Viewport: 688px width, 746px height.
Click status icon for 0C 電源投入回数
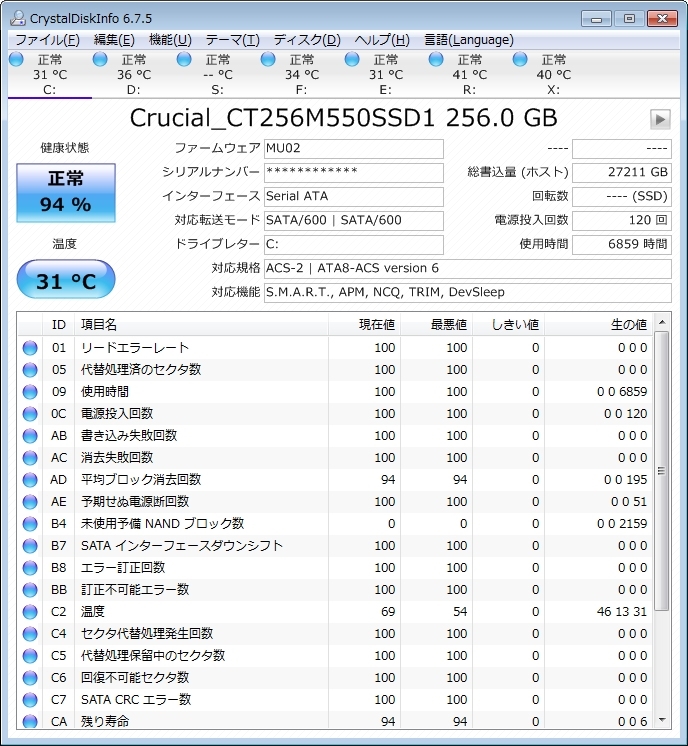pos(30,414)
